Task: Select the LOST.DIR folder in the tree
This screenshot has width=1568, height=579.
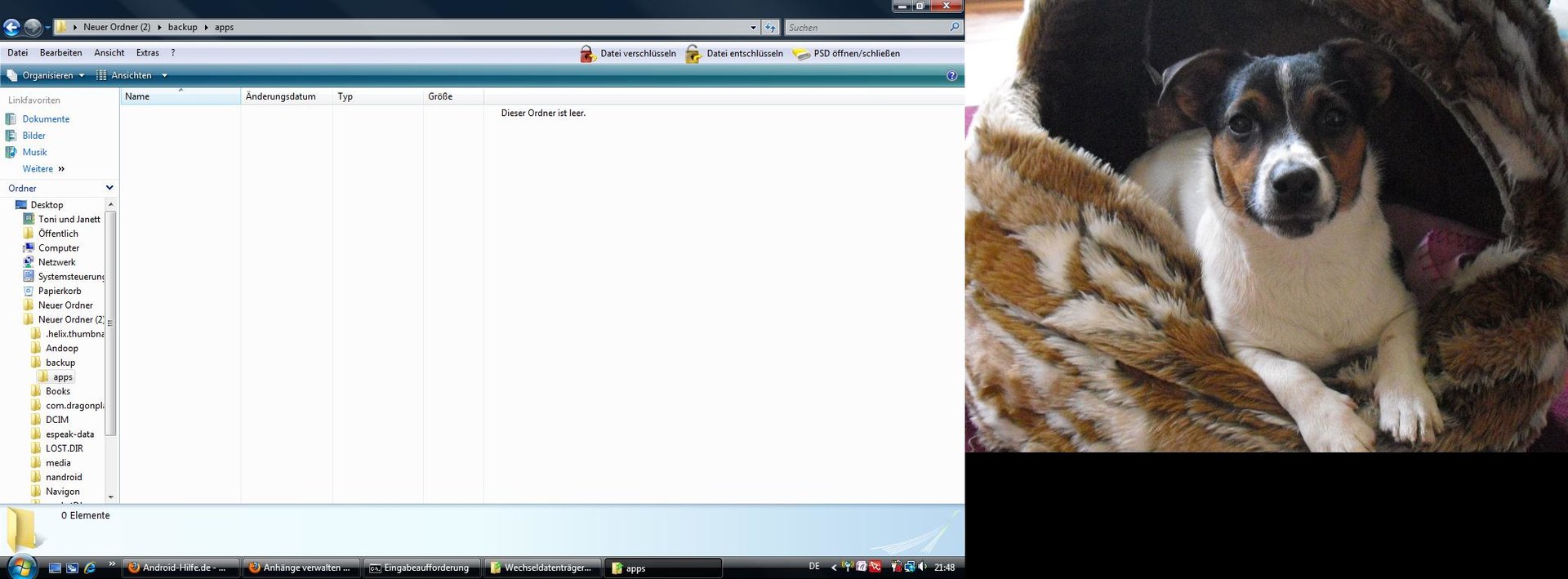Action: pyautogui.click(x=65, y=448)
